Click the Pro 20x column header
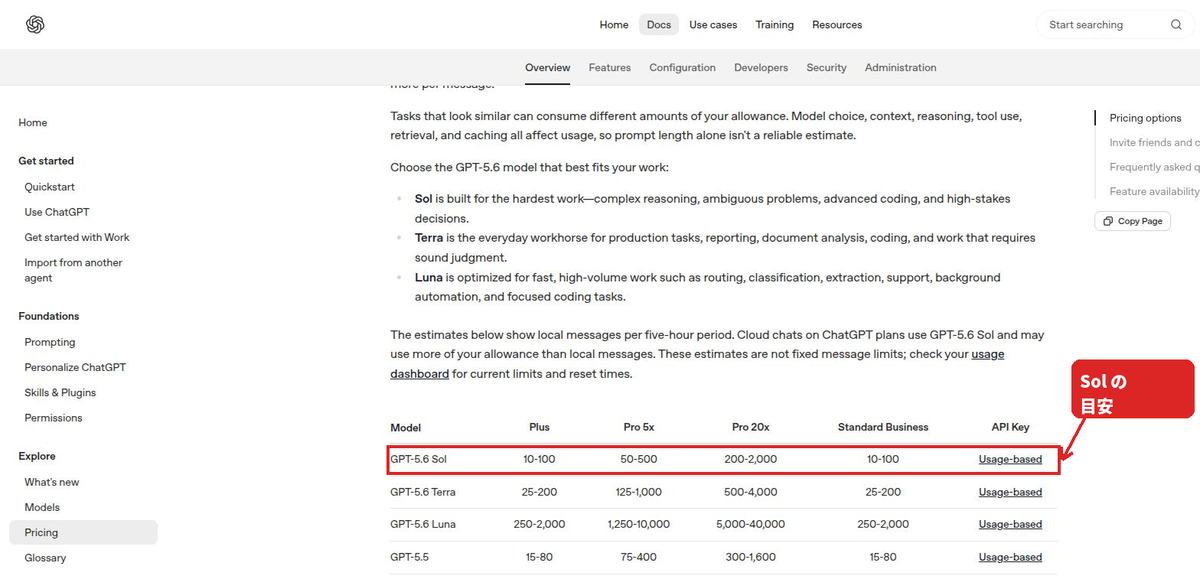1200x579 pixels. (x=750, y=427)
